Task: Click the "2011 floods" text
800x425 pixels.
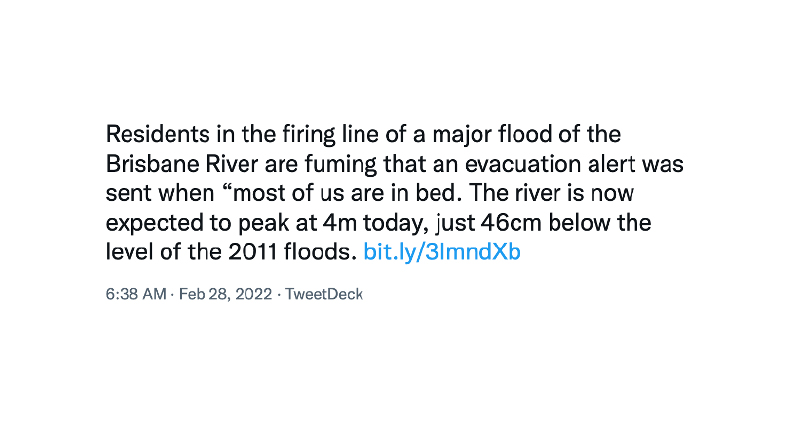Action: 300,252
